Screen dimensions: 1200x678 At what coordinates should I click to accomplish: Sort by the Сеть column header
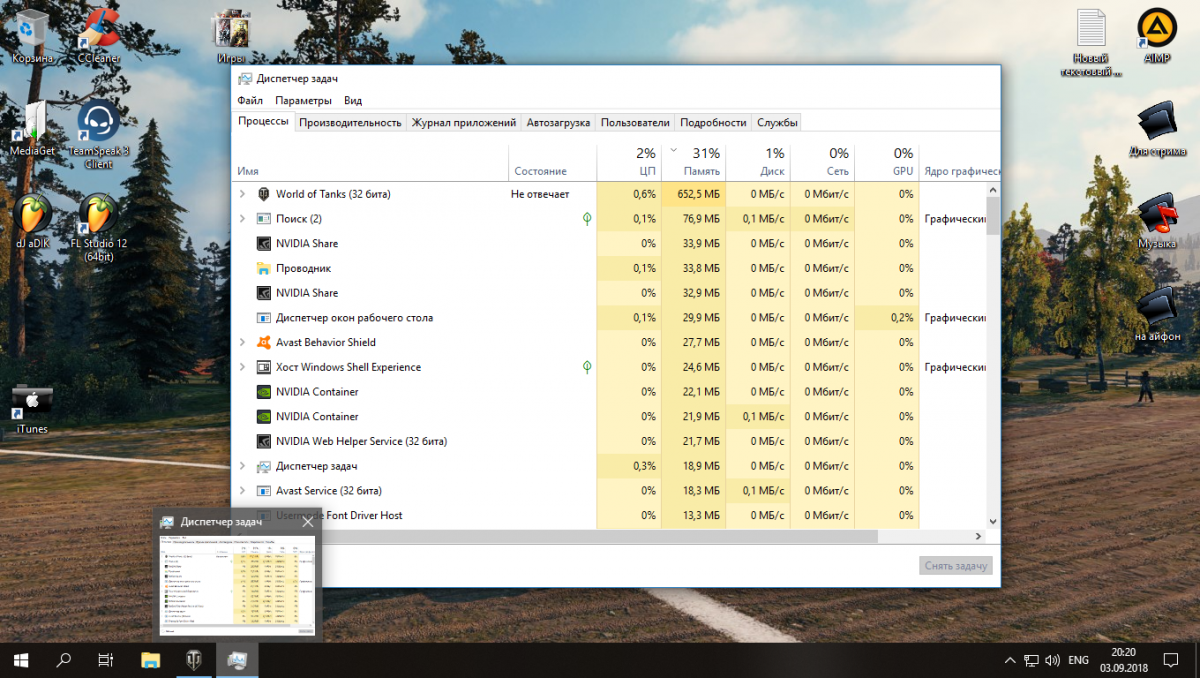point(822,163)
